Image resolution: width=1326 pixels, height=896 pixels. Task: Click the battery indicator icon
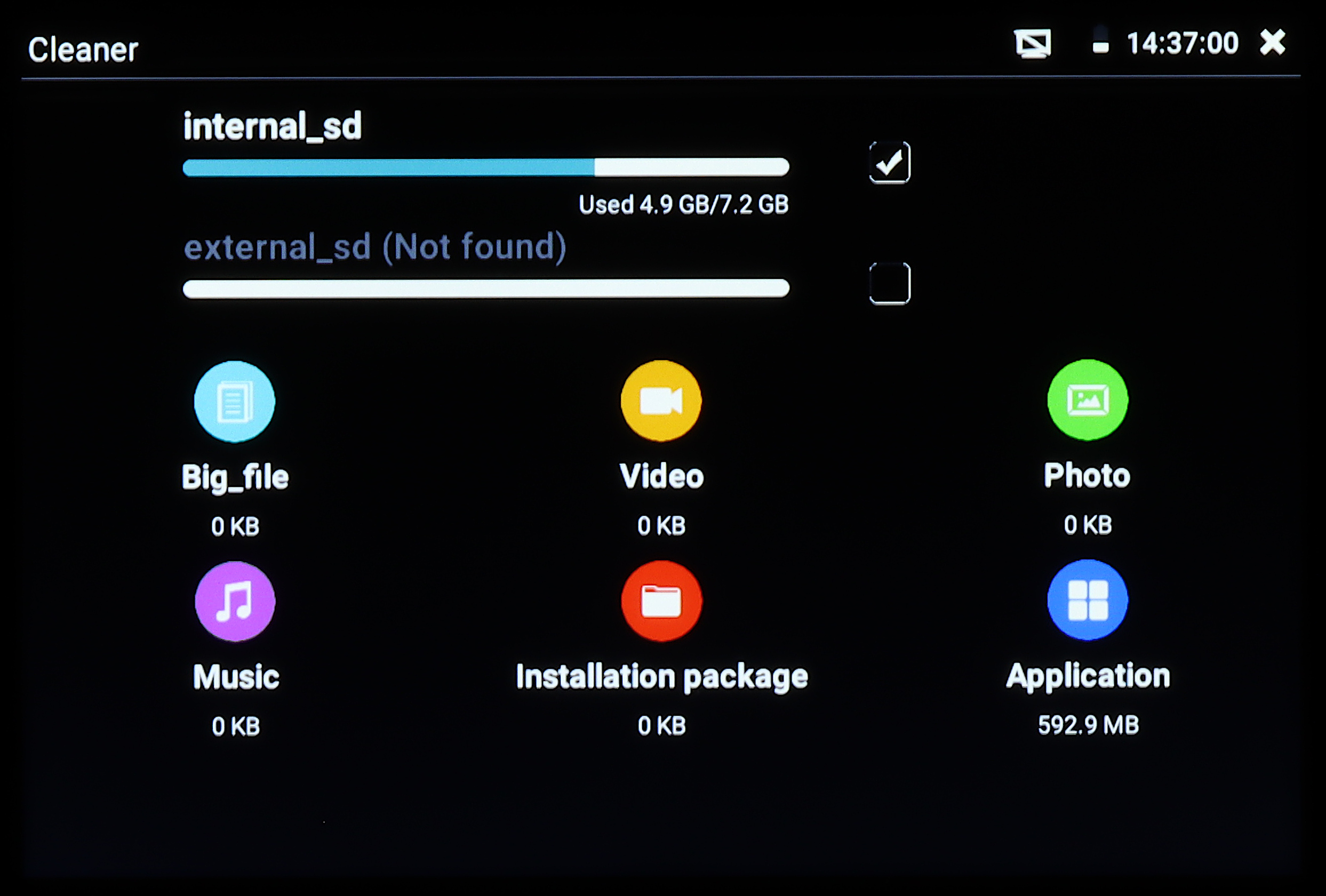click(1100, 41)
